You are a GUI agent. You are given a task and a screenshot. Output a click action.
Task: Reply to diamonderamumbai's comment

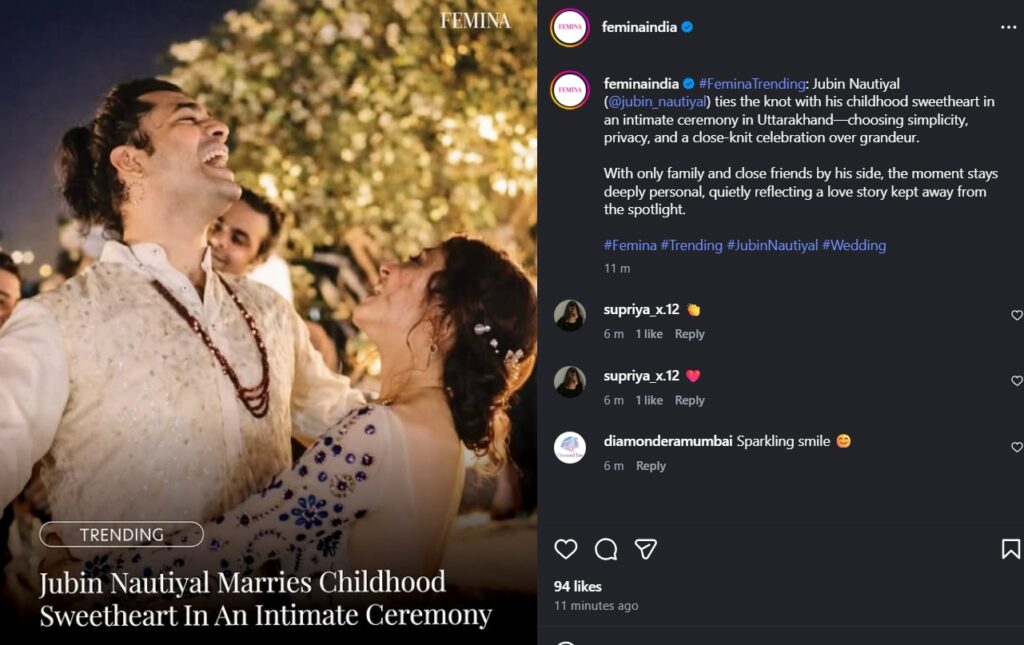tap(650, 466)
